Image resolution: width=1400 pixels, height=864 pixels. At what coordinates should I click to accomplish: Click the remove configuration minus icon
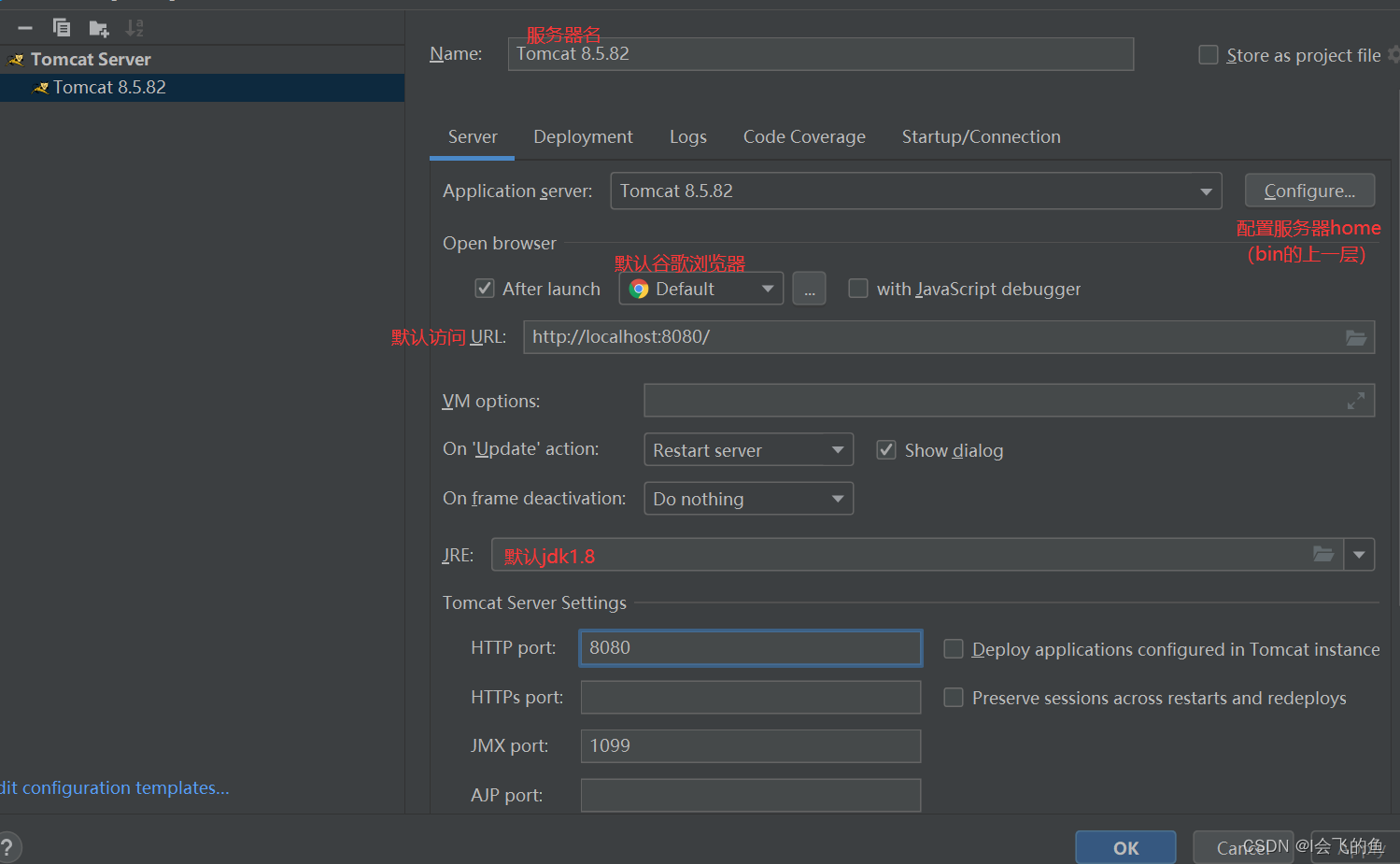coord(25,28)
